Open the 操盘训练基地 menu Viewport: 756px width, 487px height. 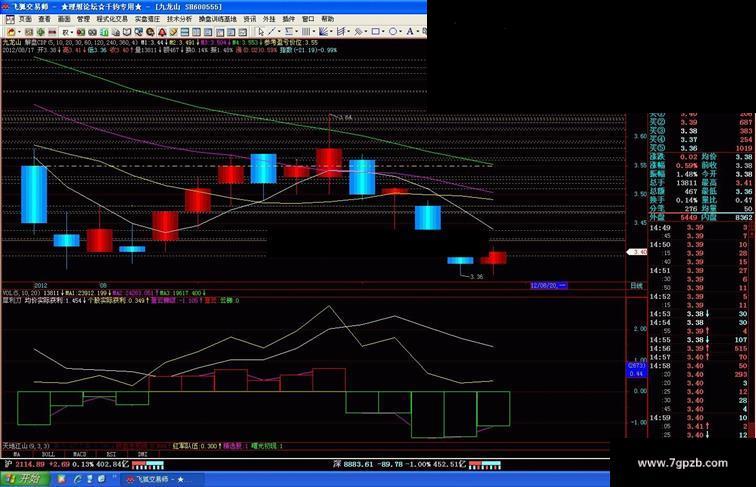(x=218, y=19)
